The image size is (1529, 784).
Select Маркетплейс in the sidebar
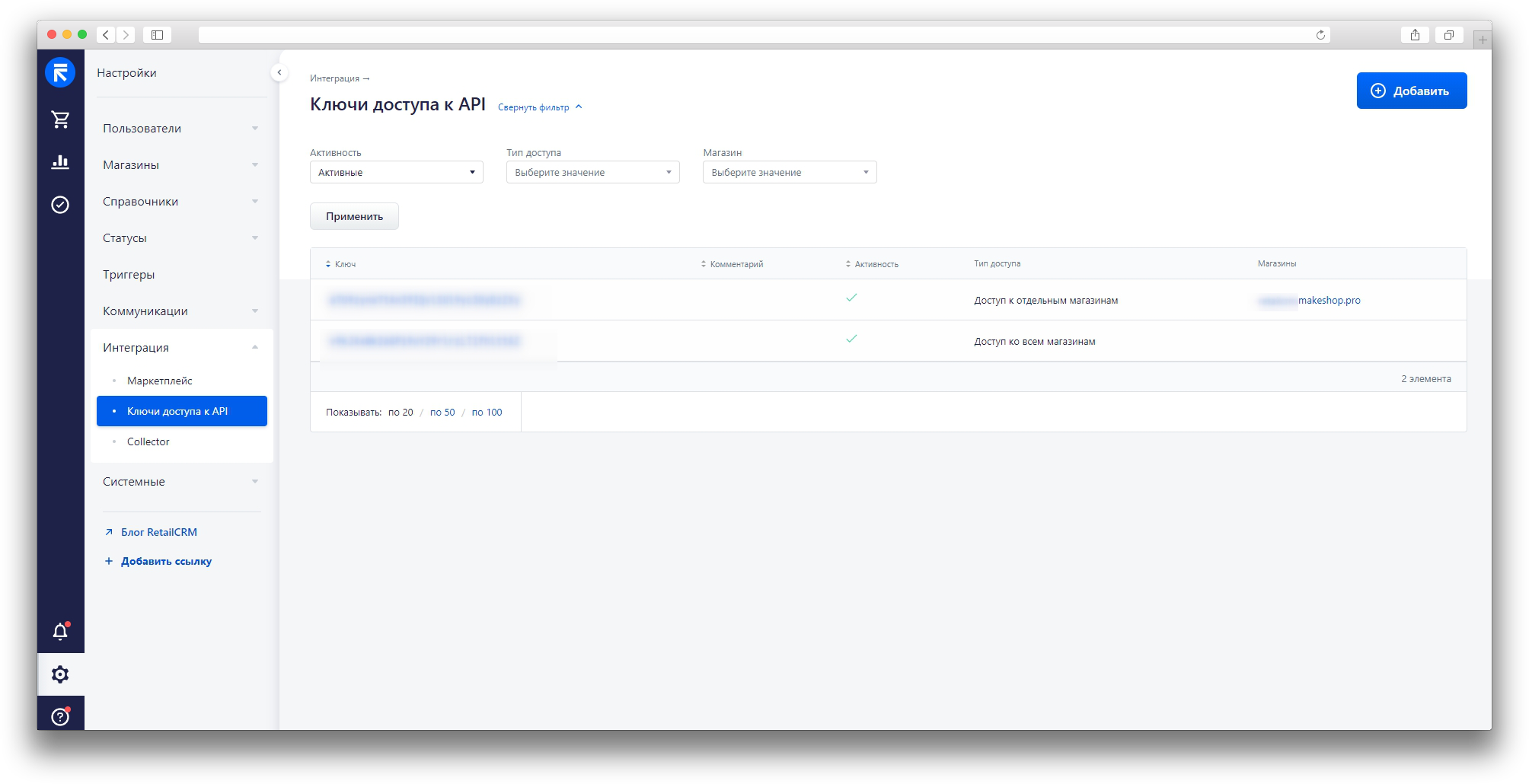[160, 381]
